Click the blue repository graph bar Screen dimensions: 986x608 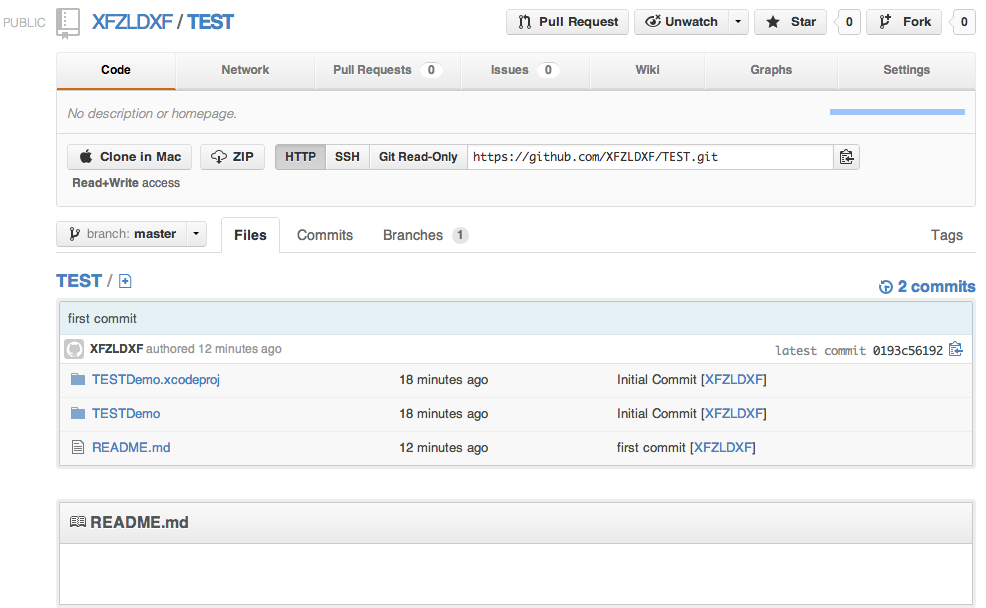click(x=897, y=112)
